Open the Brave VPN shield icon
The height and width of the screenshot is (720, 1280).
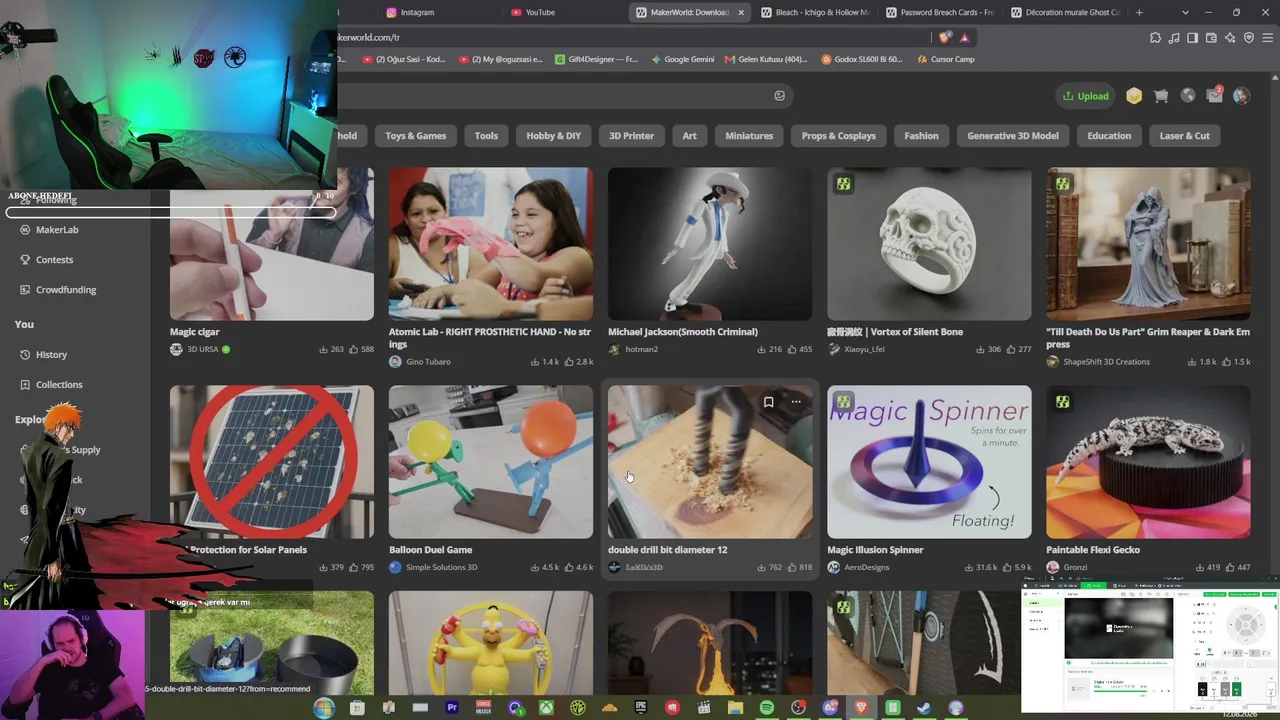(1249, 38)
